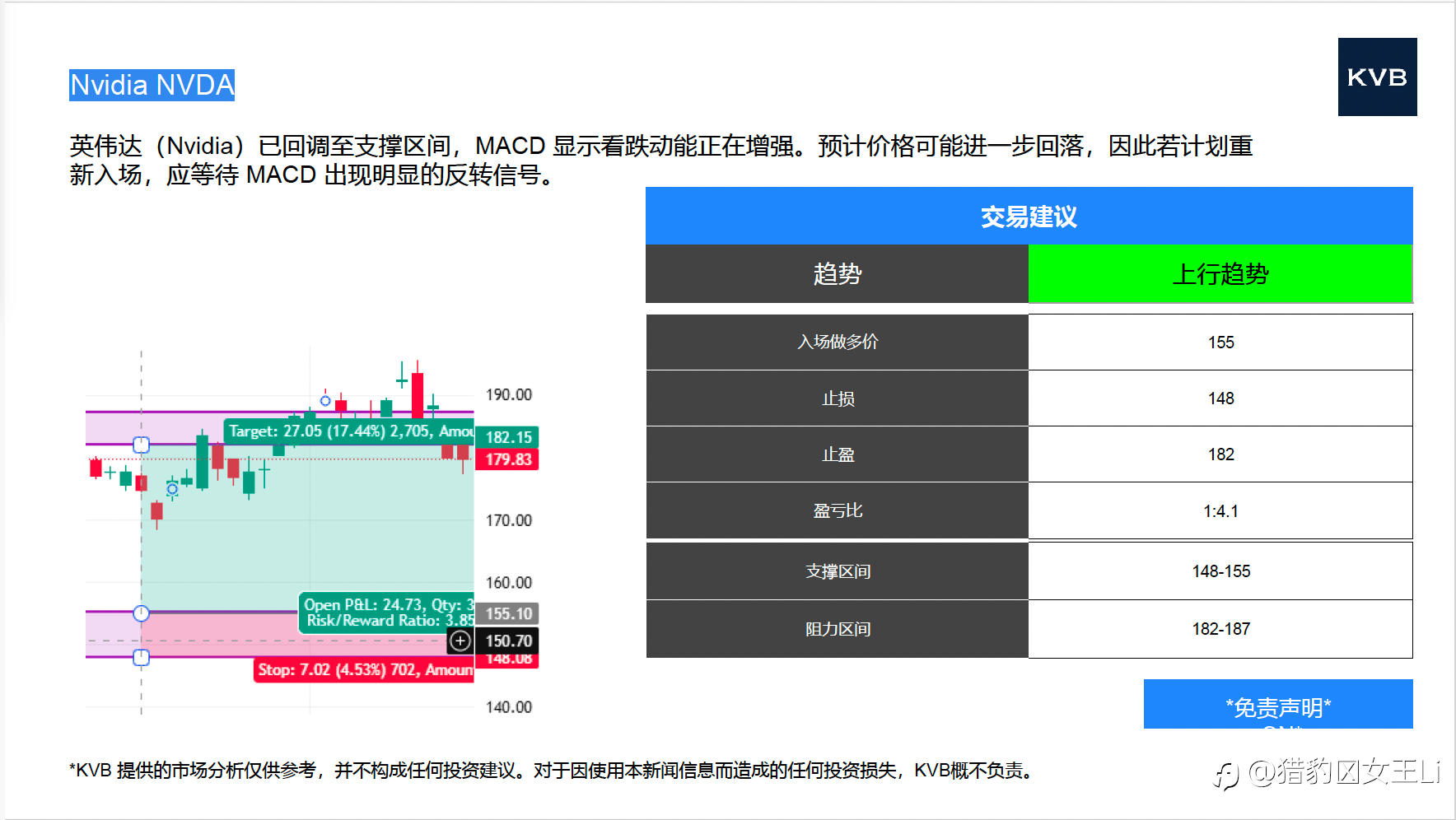Click the 趋势 label cell
1456x820 pixels.
tap(837, 273)
